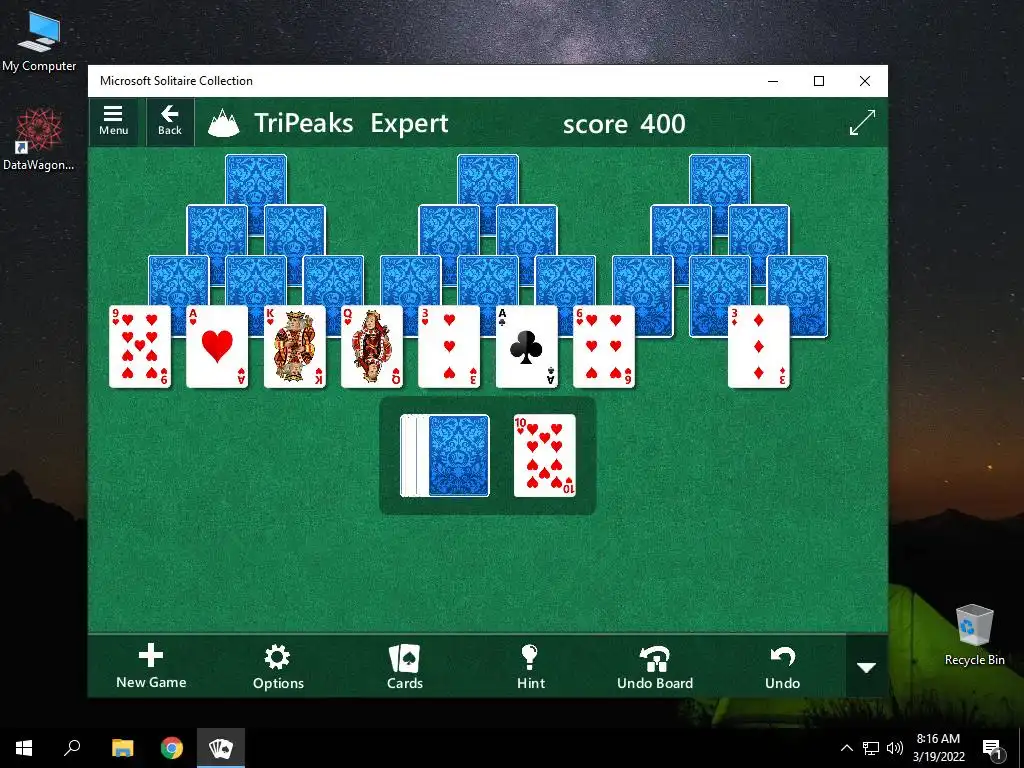The width and height of the screenshot is (1024, 768).
Task: Click the 10 of hearts waste card
Action: pos(545,455)
